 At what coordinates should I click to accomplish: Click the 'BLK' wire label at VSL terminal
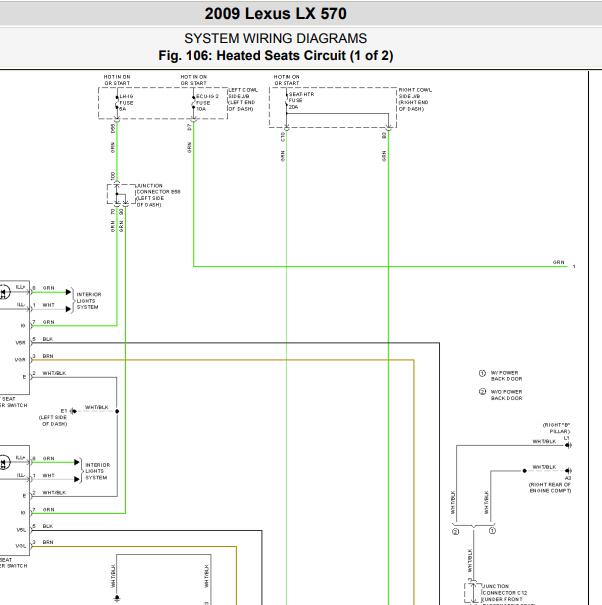[x=47, y=526]
